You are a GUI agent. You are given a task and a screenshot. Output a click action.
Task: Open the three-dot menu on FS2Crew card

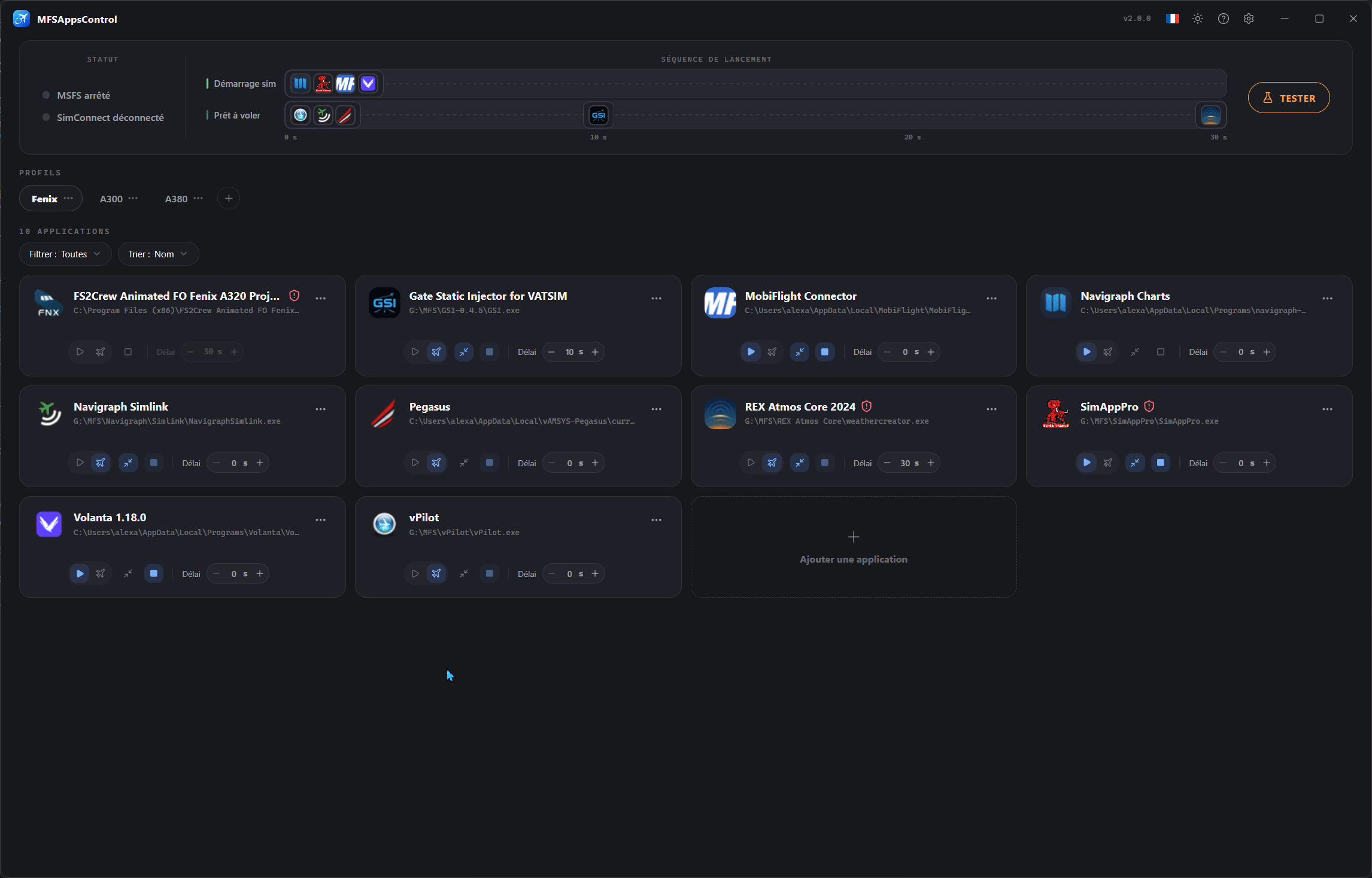coord(321,298)
